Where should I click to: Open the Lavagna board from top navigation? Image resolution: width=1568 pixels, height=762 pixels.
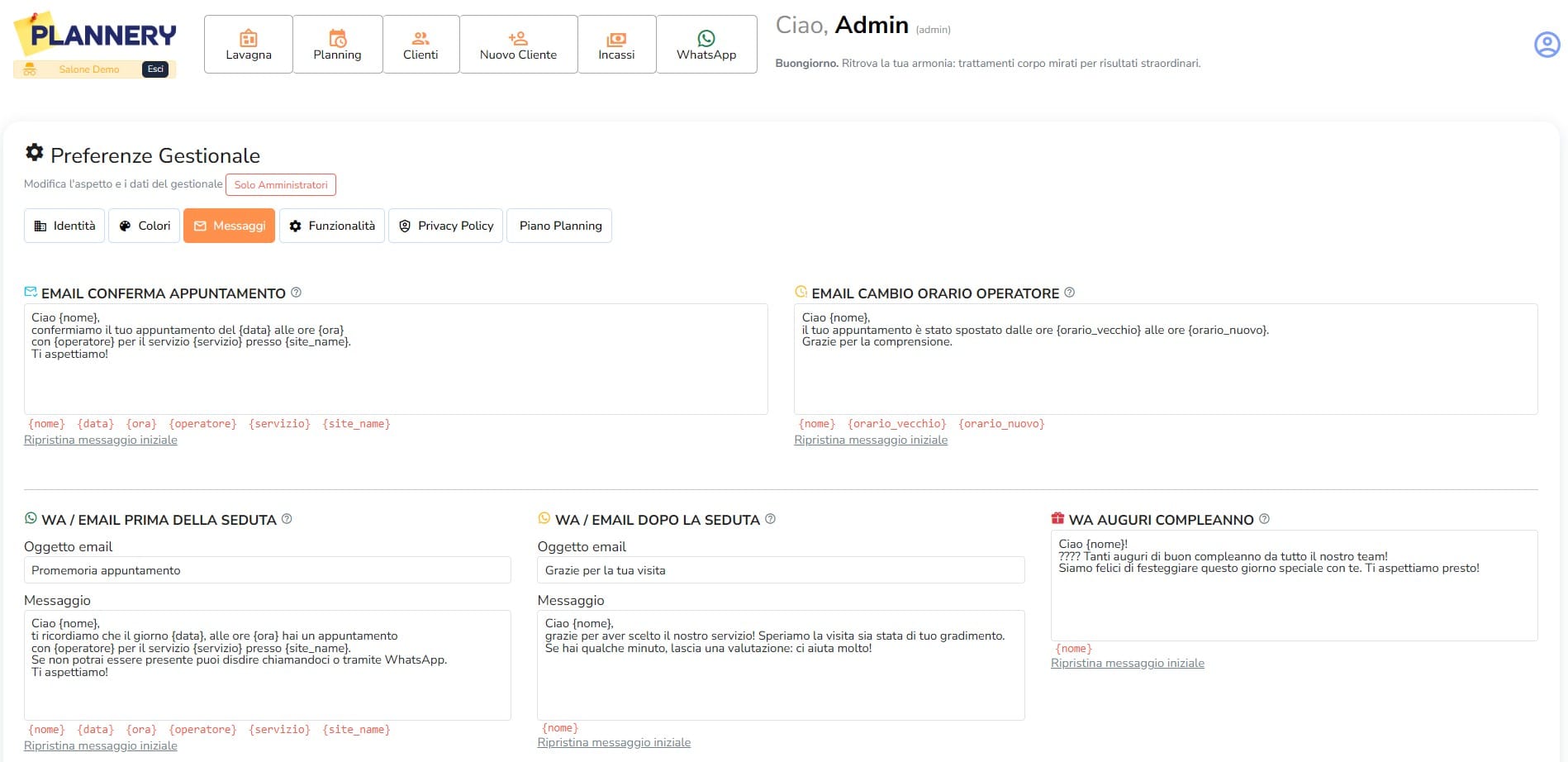pyautogui.click(x=249, y=45)
